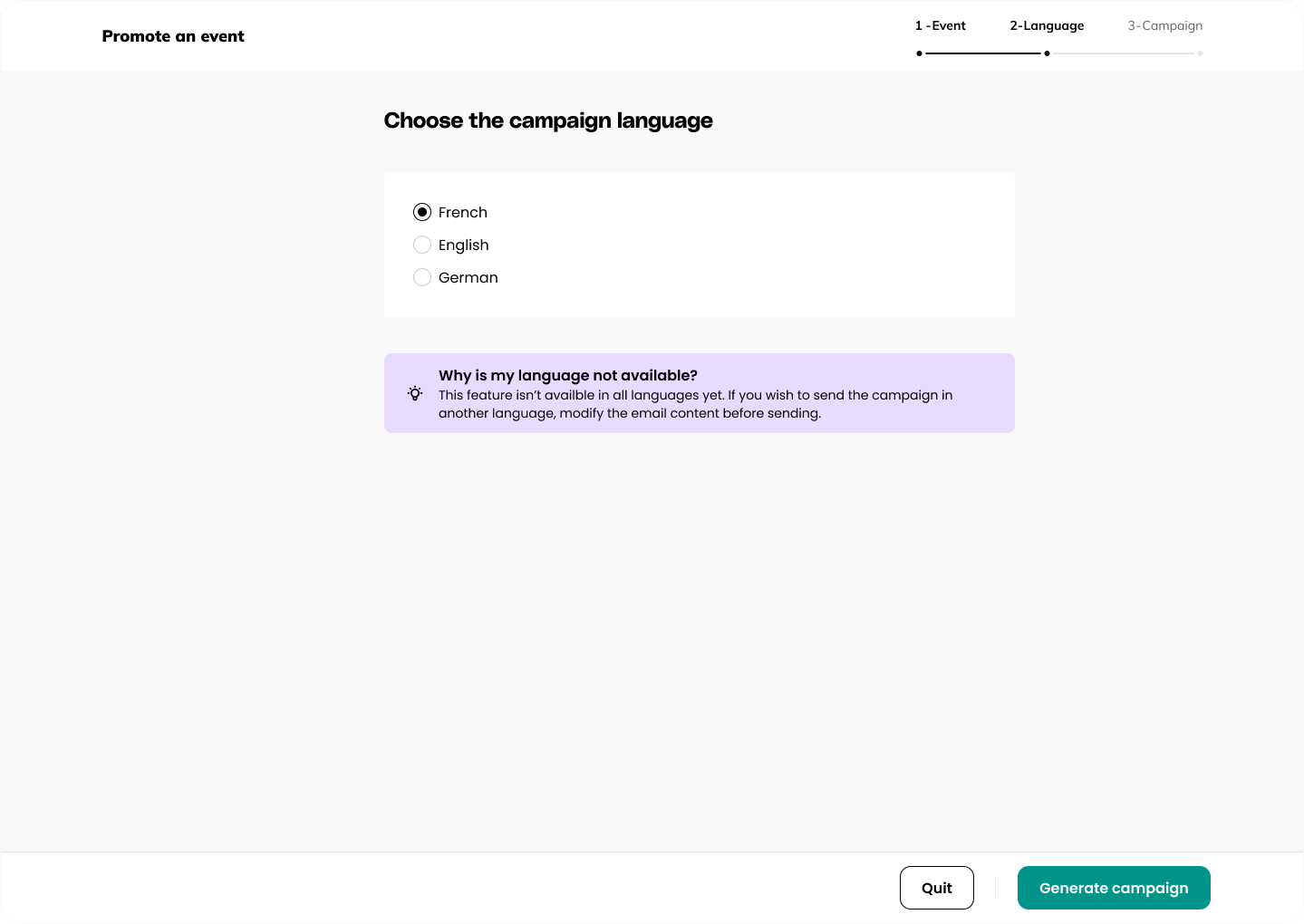The height and width of the screenshot is (924, 1304).
Task: Click the dark progress line after Event
Action: (x=983, y=53)
